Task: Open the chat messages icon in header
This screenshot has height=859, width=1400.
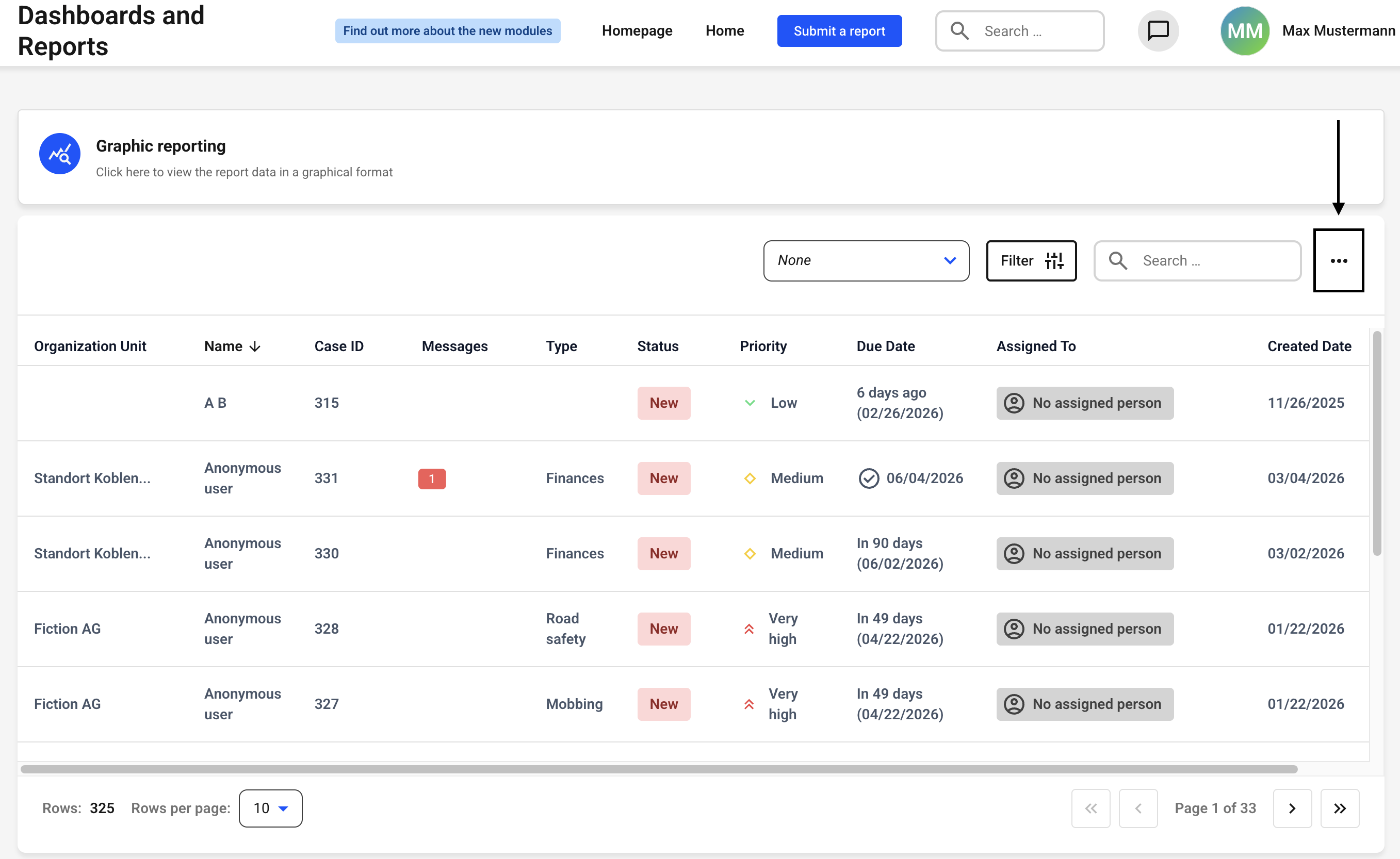Action: 1158,31
